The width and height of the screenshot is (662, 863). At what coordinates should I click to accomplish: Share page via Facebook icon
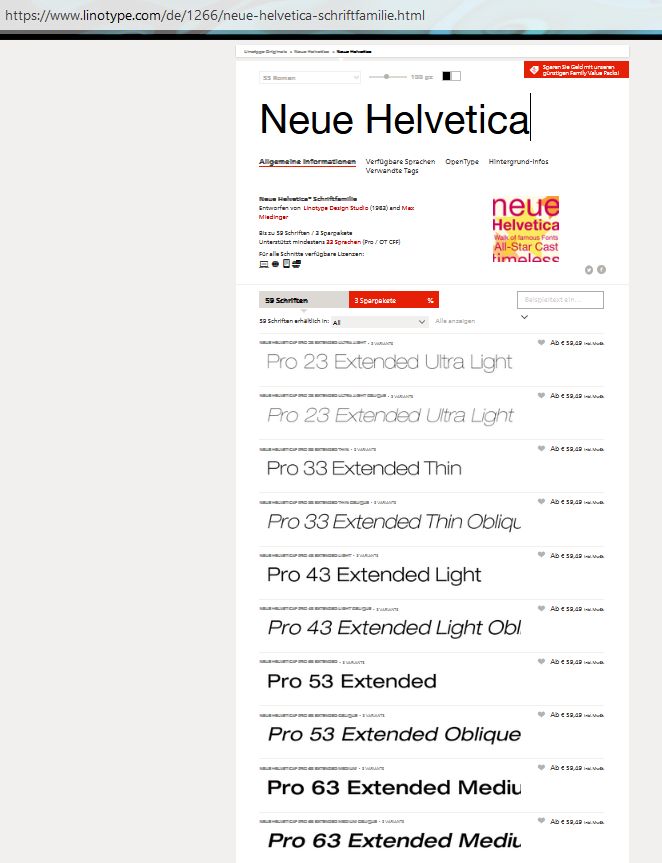601,270
